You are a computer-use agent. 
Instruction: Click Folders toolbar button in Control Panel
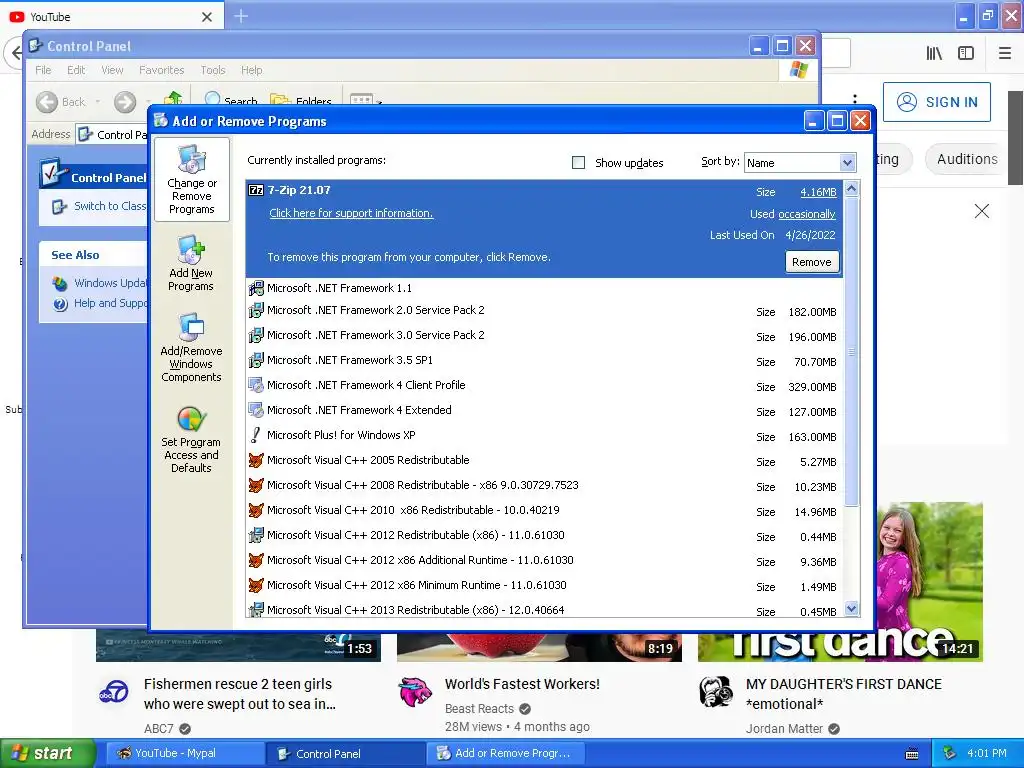click(300, 101)
